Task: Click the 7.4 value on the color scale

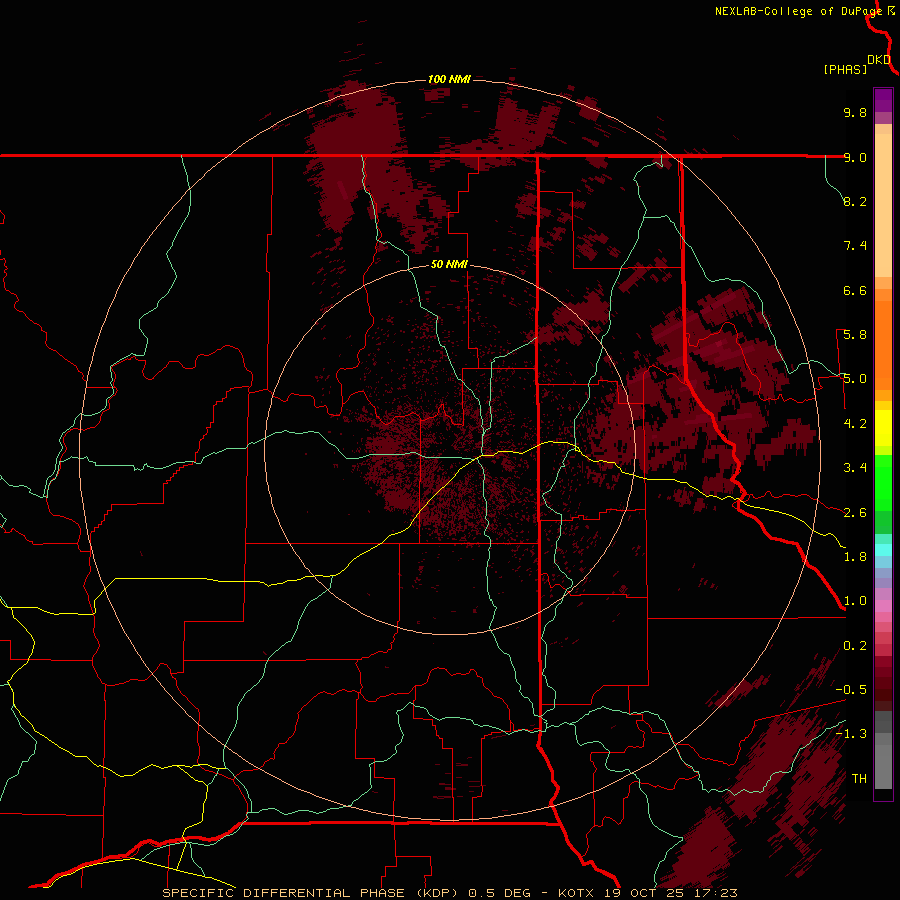Action: (855, 246)
